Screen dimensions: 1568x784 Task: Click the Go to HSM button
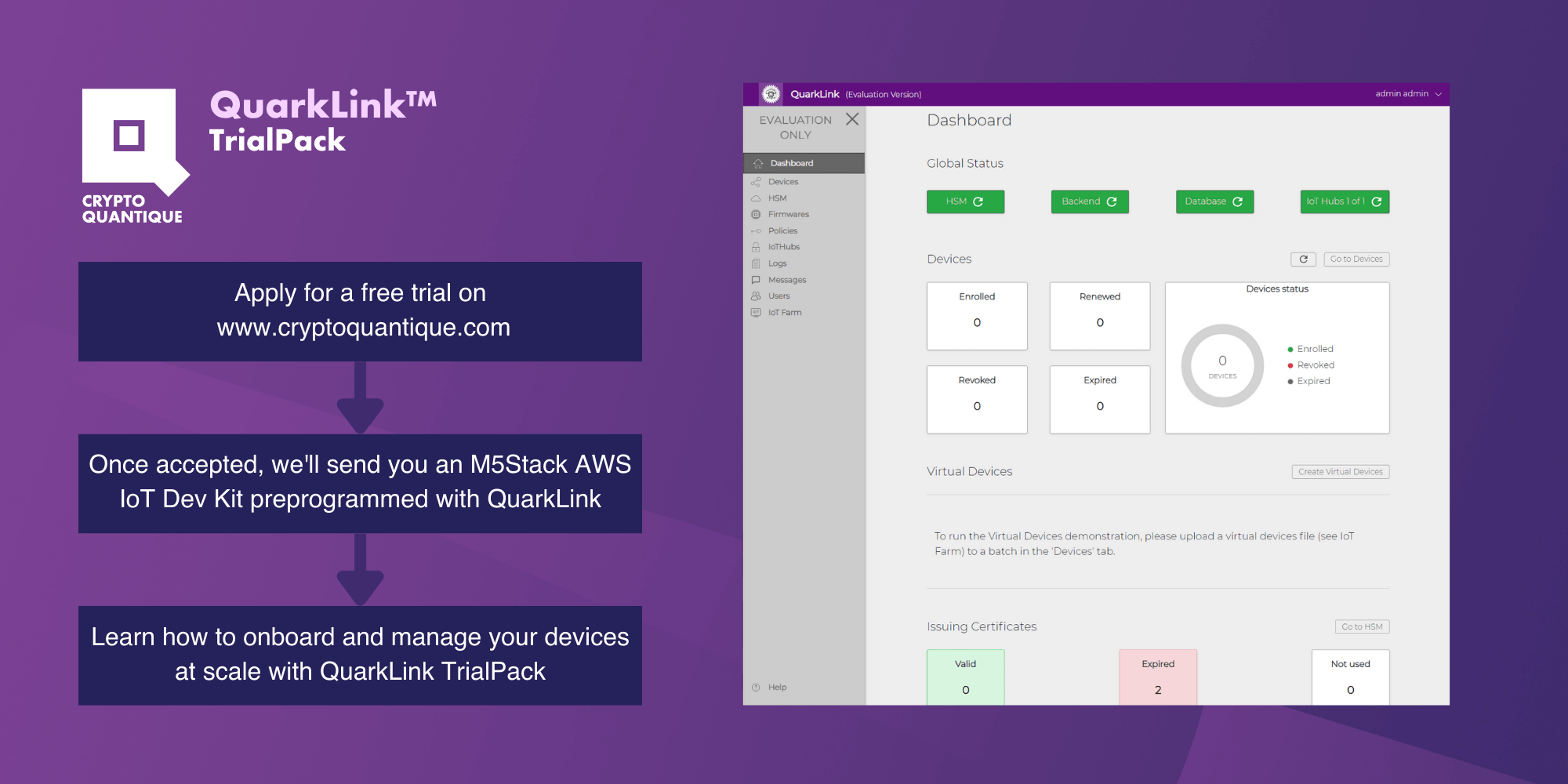click(x=1362, y=627)
